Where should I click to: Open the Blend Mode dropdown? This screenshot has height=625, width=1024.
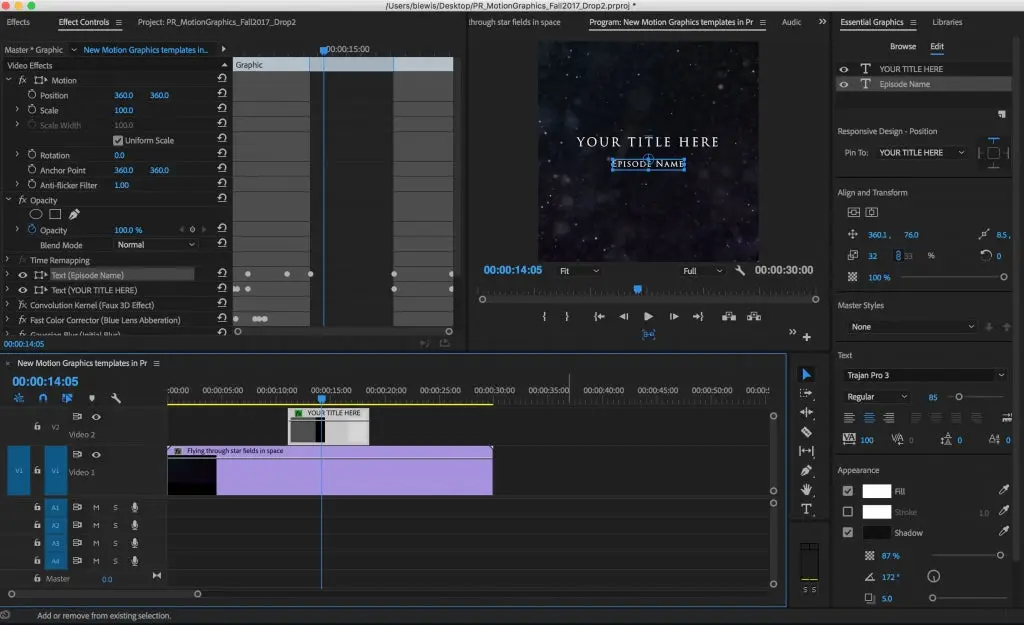[155, 244]
